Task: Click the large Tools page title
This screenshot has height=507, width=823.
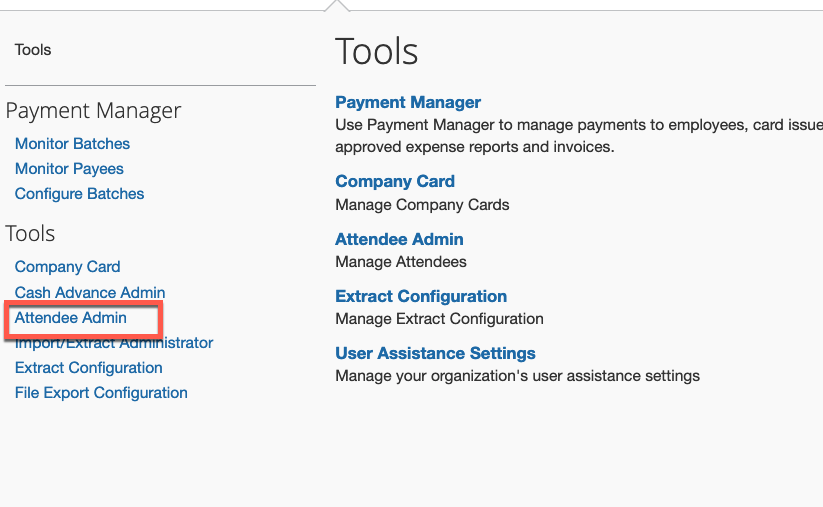Action: coord(376,51)
